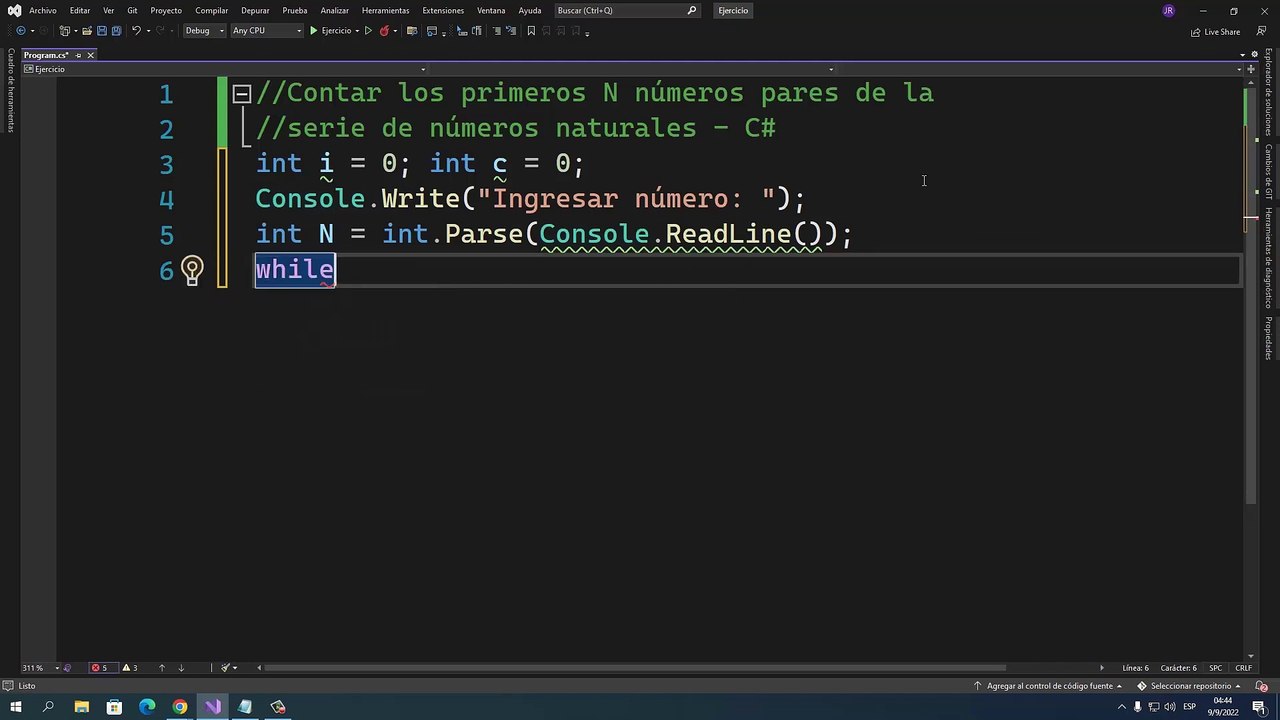Screen dimensions: 1280x720
Task: Open the Cambios de GIT side tab
Action: point(1268,172)
